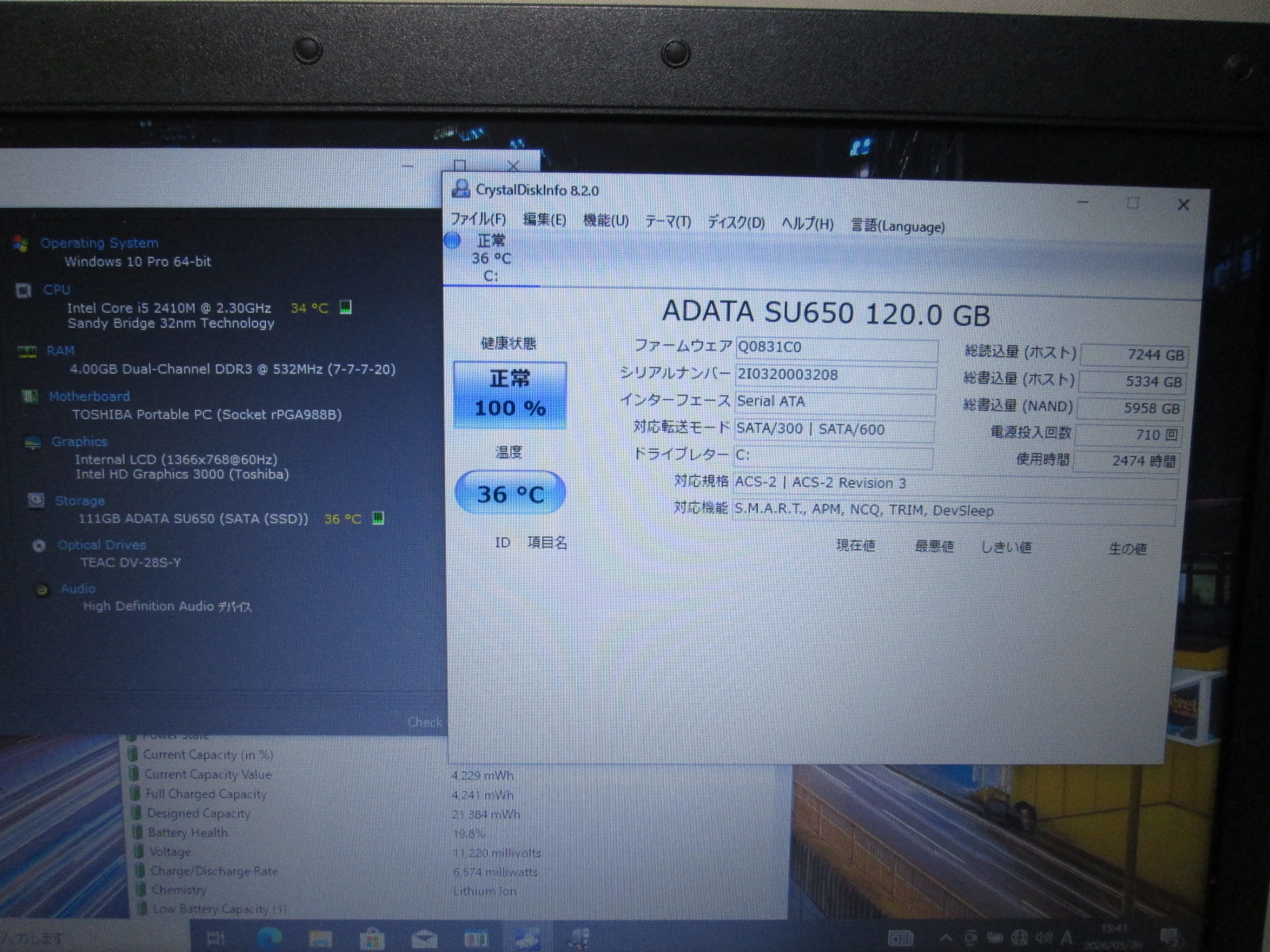Click the Motherboard section link
The height and width of the screenshot is (952, 1270).
(x=89, y=396)
